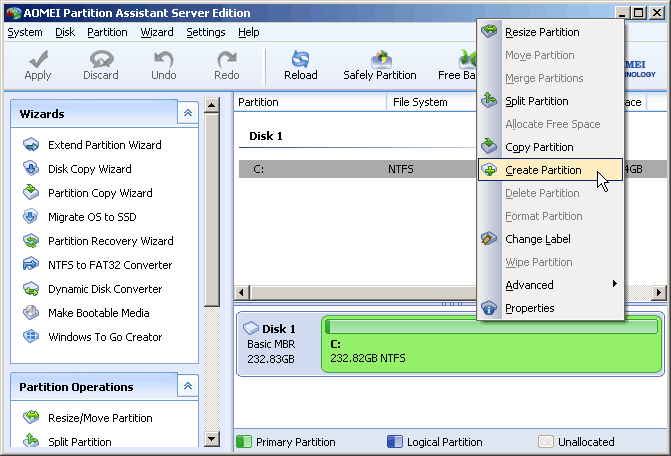The height and width of the screenshot is (456, 671).
Task: Click NTFS to FAT32 Converter link
Action: 110,265
